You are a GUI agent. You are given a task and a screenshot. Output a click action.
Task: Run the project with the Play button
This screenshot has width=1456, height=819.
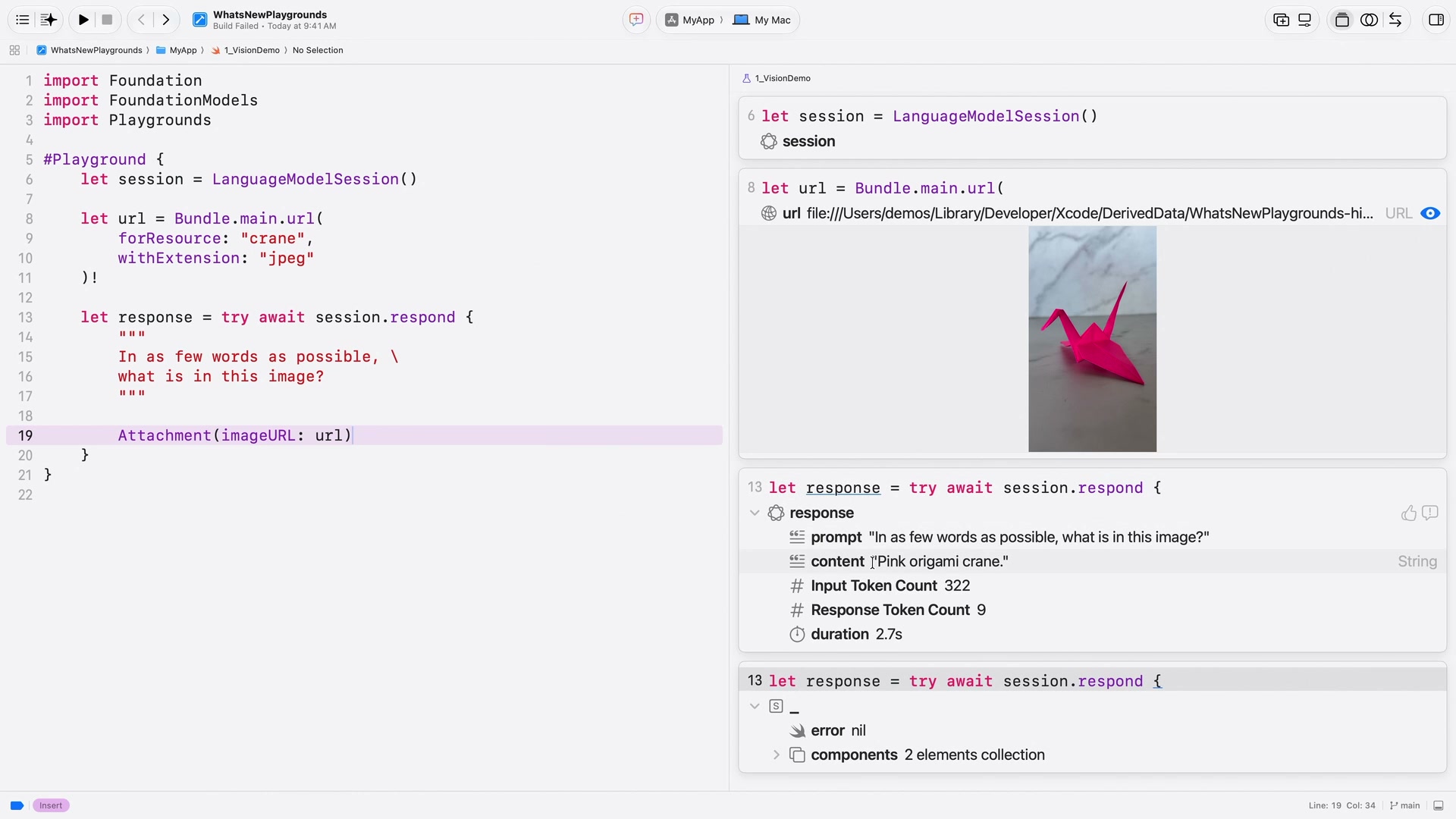point(83,20)
